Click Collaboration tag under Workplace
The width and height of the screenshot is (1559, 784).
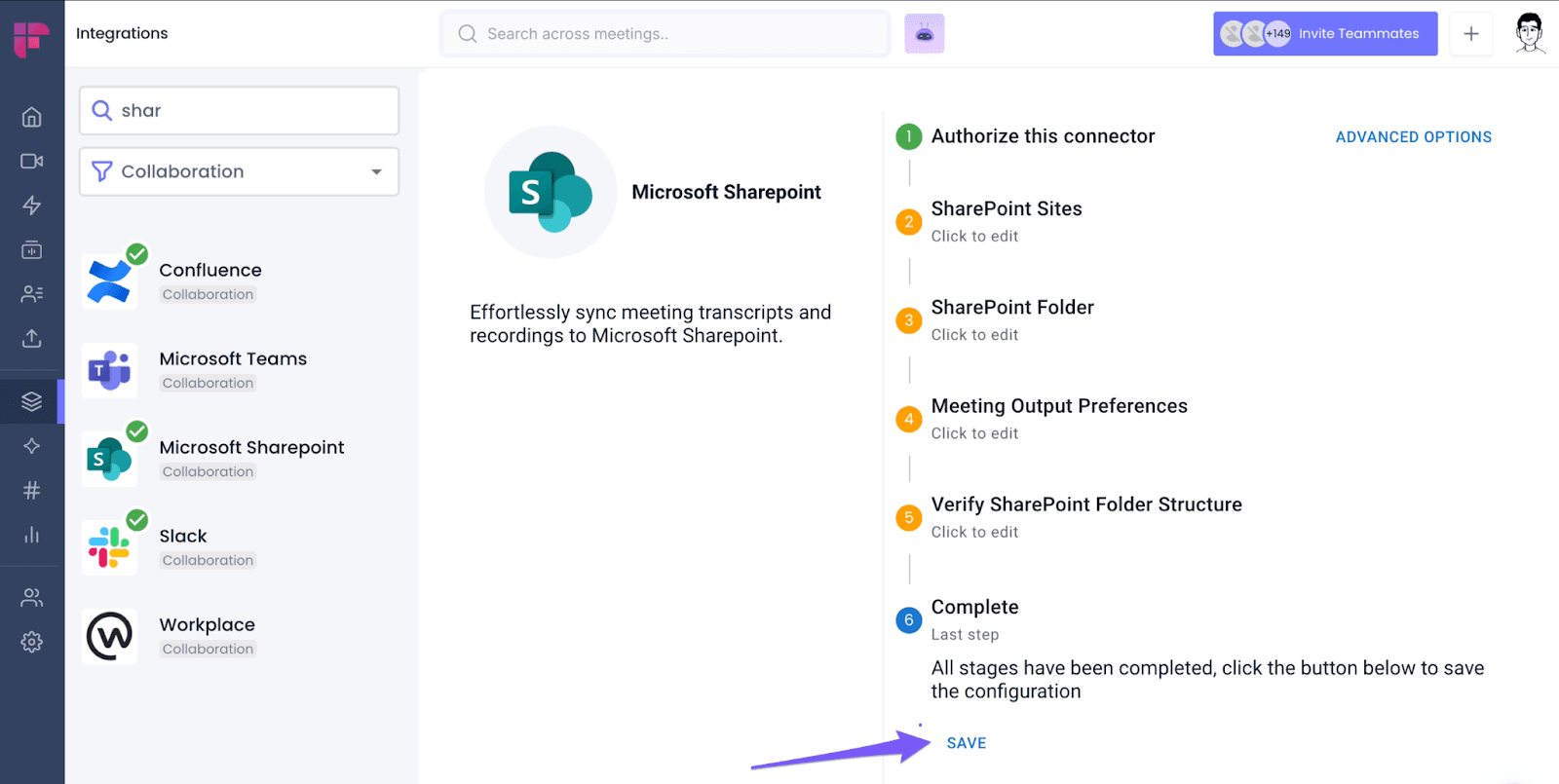tap(208, 649)
